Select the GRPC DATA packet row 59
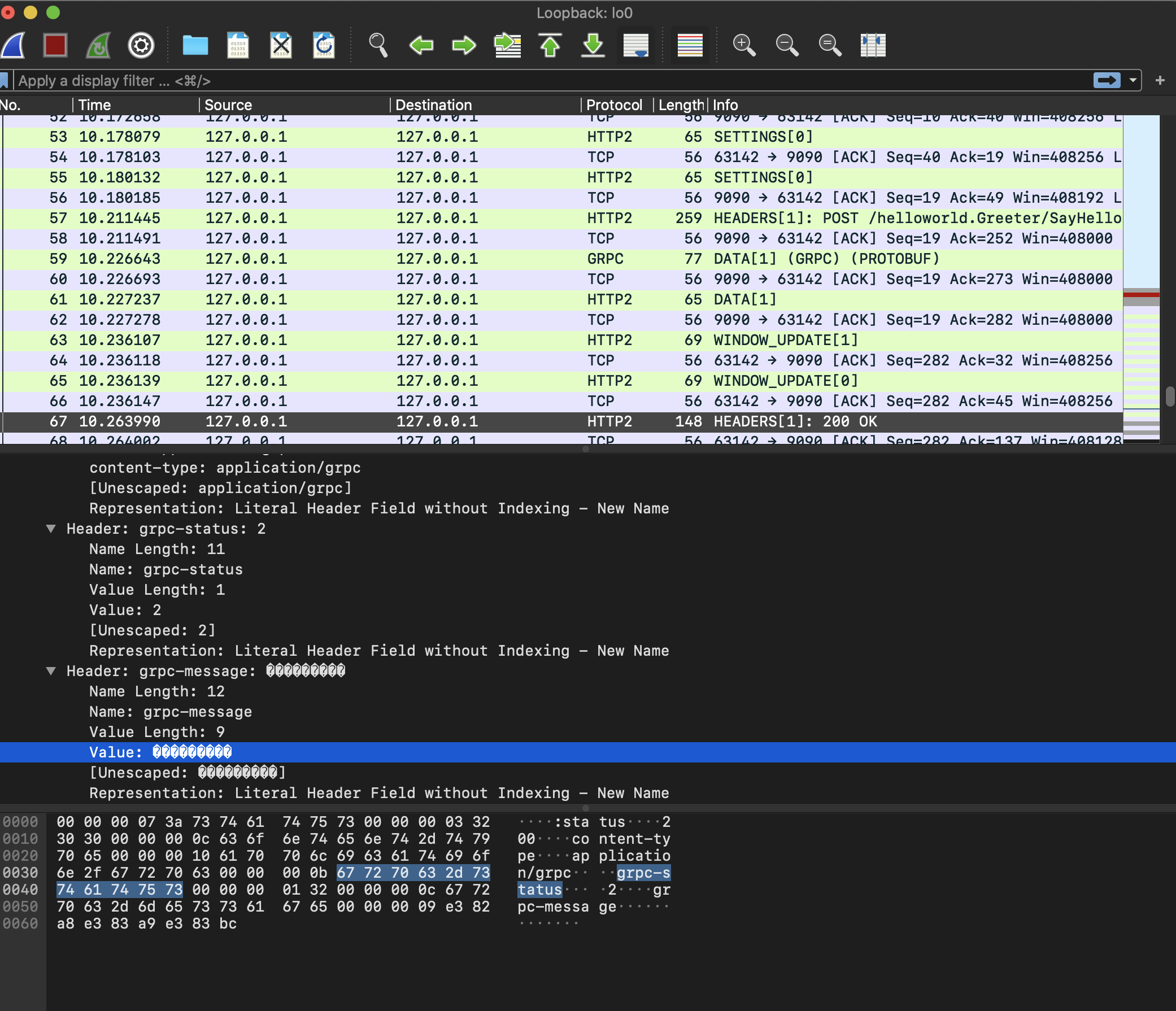This screenshot has width=1176, height=1011. 397,258
